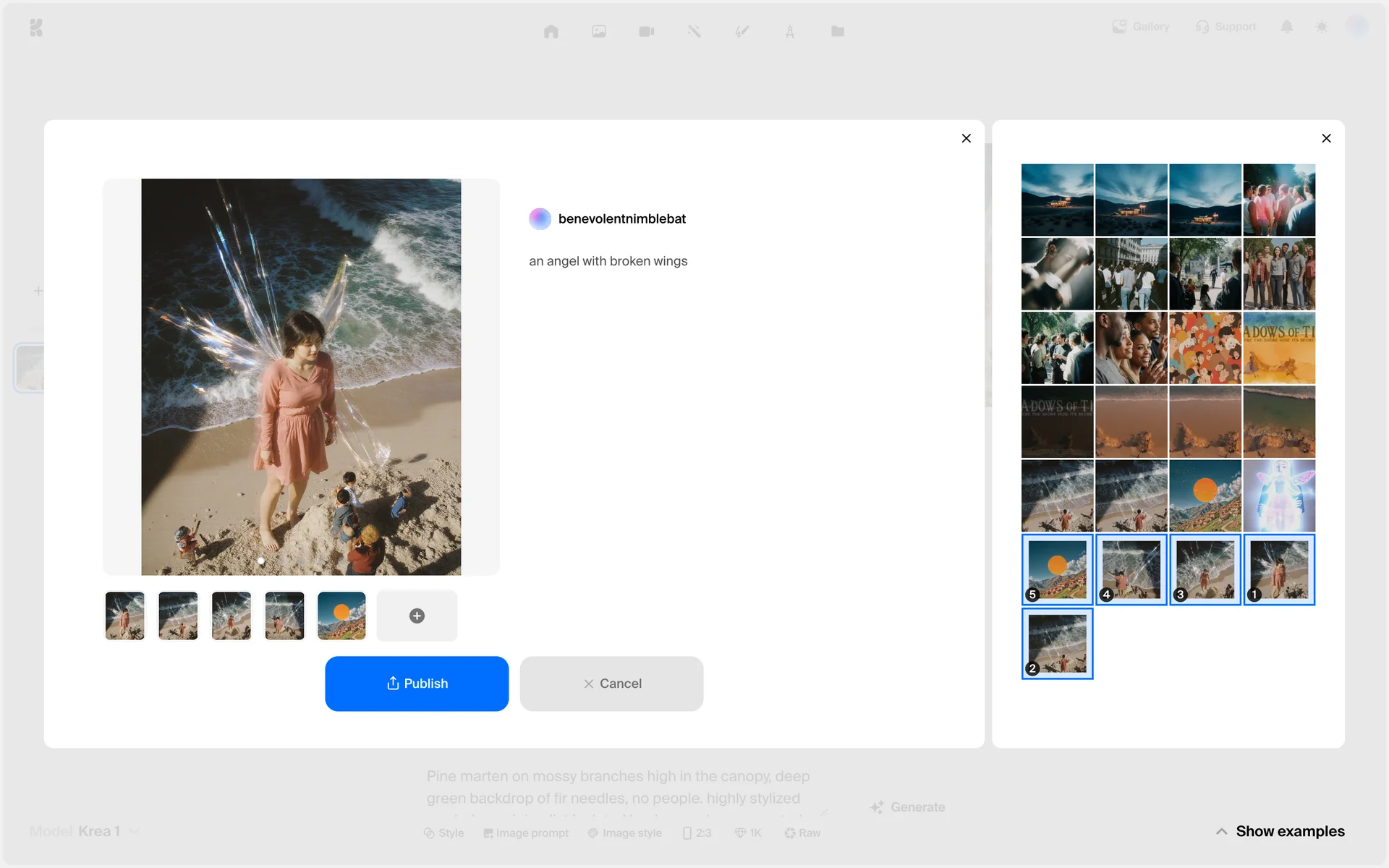Expand the Show examples chevron
This screenshot has height=868, width=1389.
[1221, 831]
